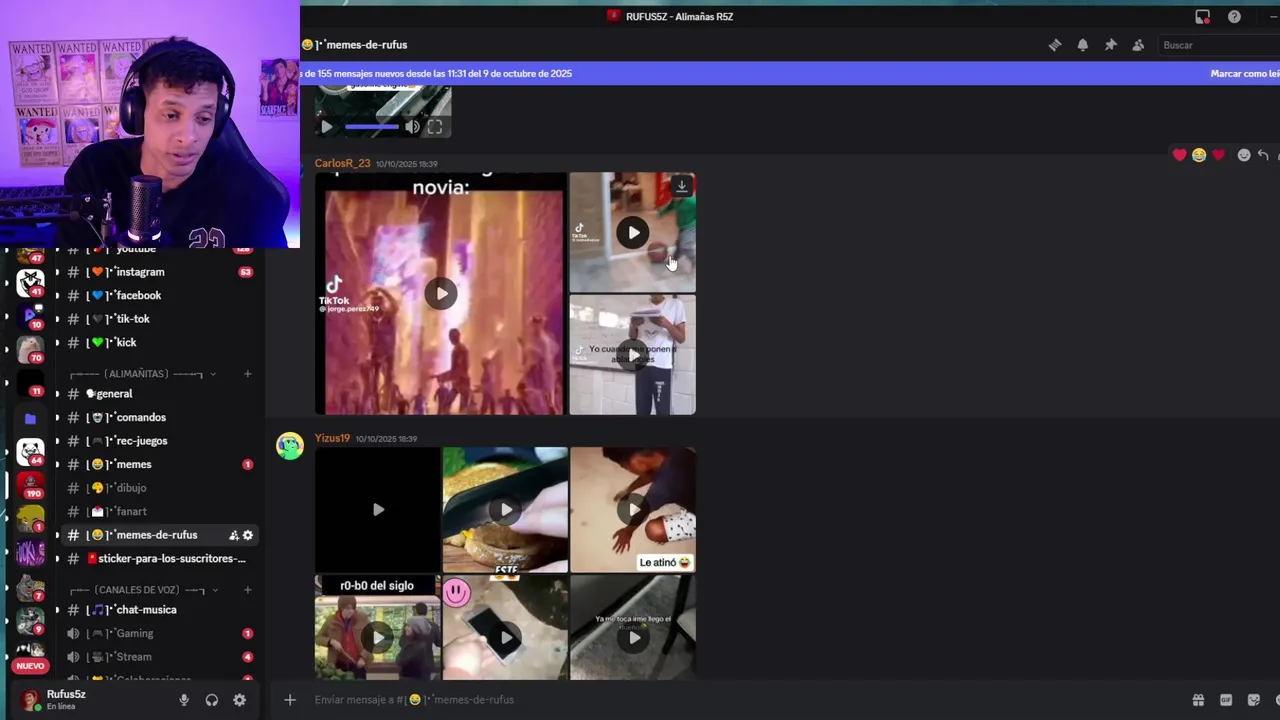Screen dimensions: 1280x720
Task: Open the fanart channel
Action: point(160,511)
